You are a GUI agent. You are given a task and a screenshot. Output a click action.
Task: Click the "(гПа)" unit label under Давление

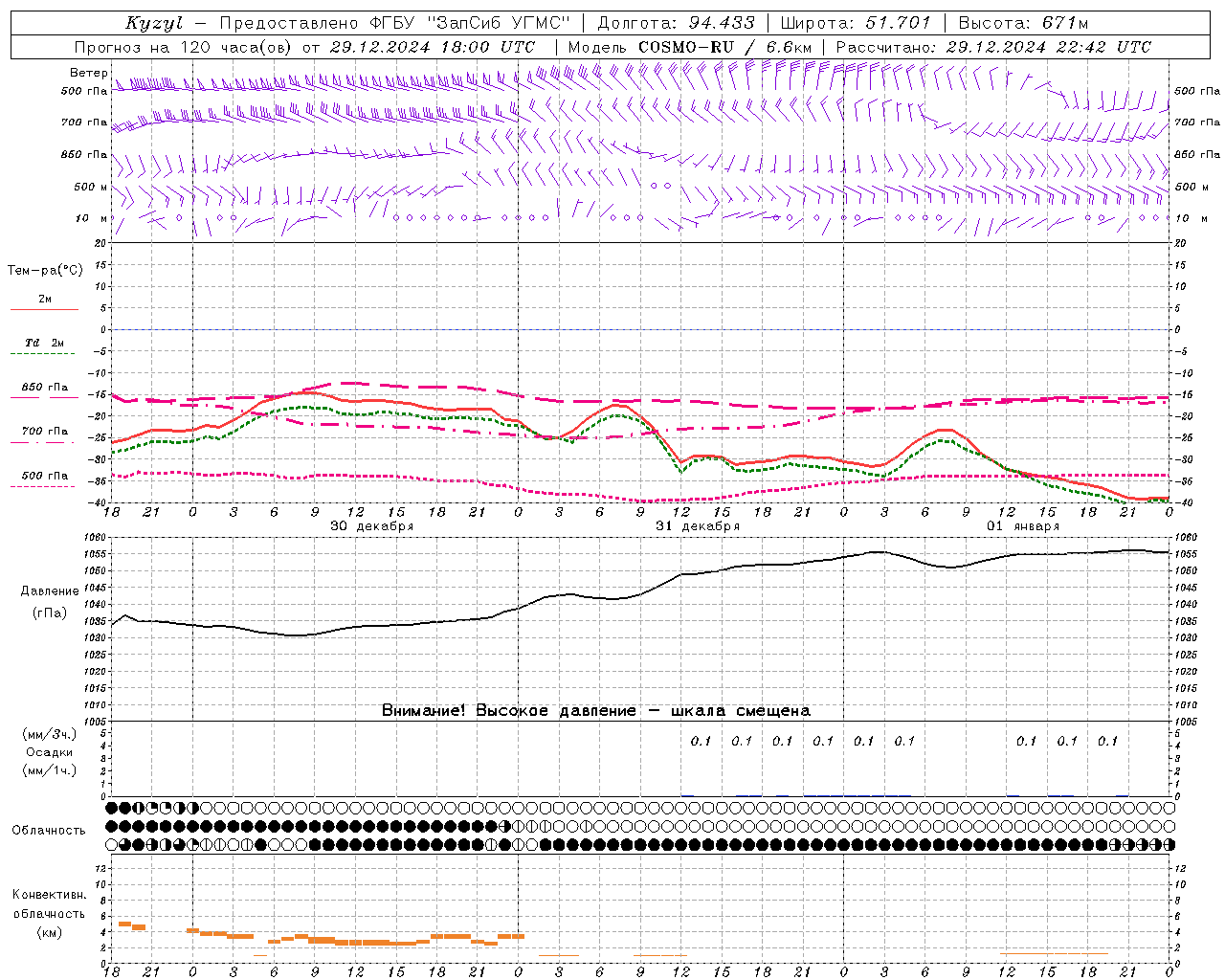50,613
